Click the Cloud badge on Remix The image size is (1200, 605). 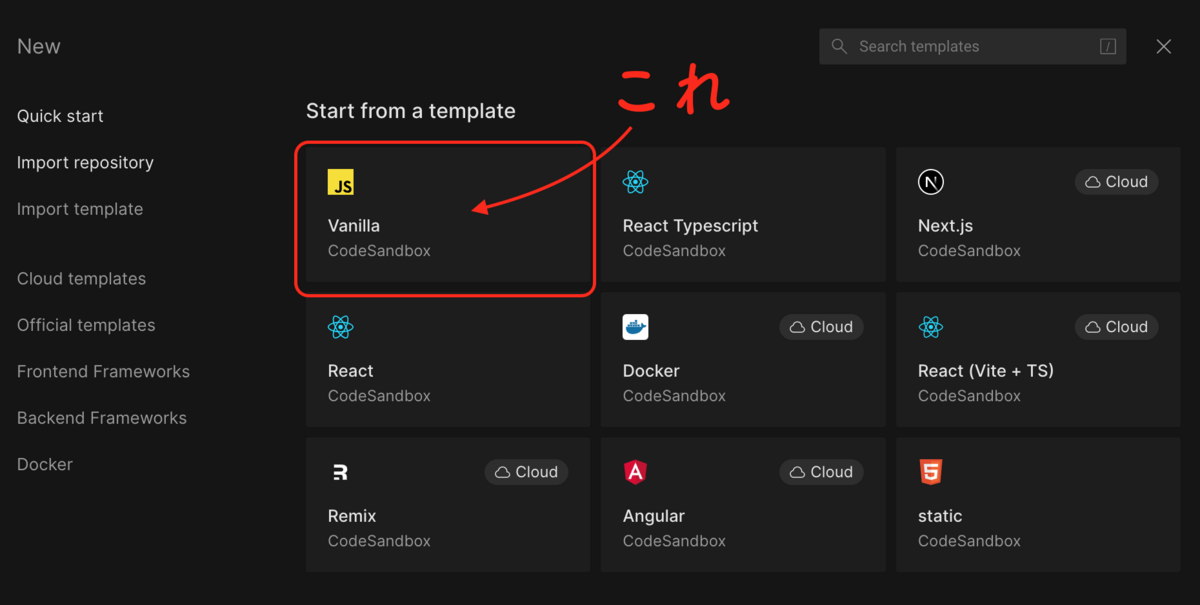[x=526, y=471]
